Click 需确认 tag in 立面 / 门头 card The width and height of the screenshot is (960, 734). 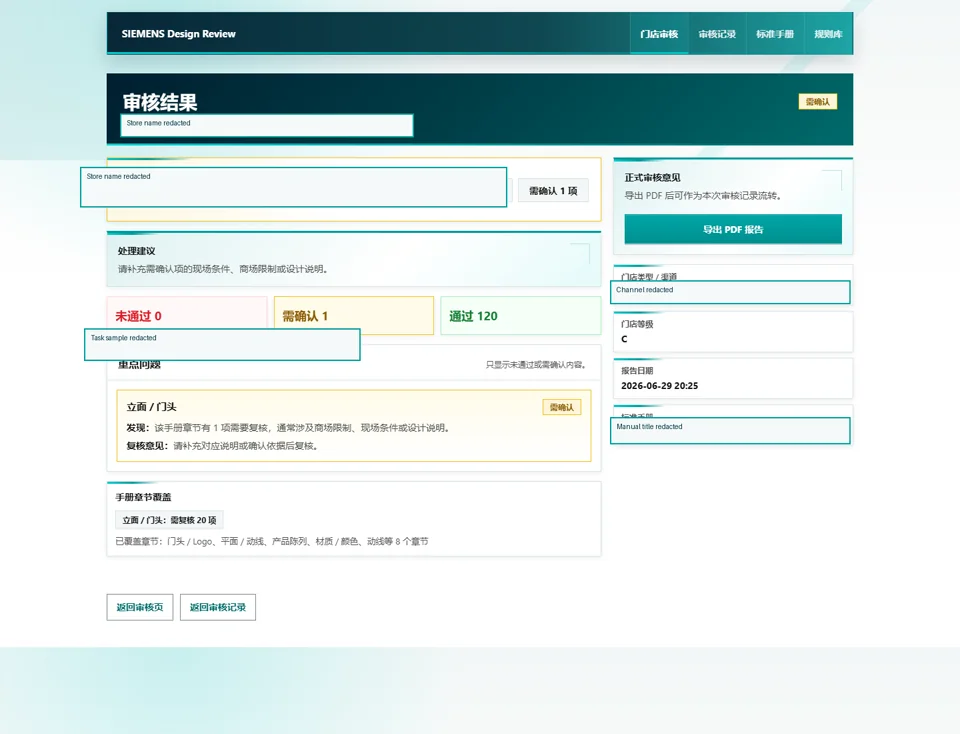click(x=561, y=407)
